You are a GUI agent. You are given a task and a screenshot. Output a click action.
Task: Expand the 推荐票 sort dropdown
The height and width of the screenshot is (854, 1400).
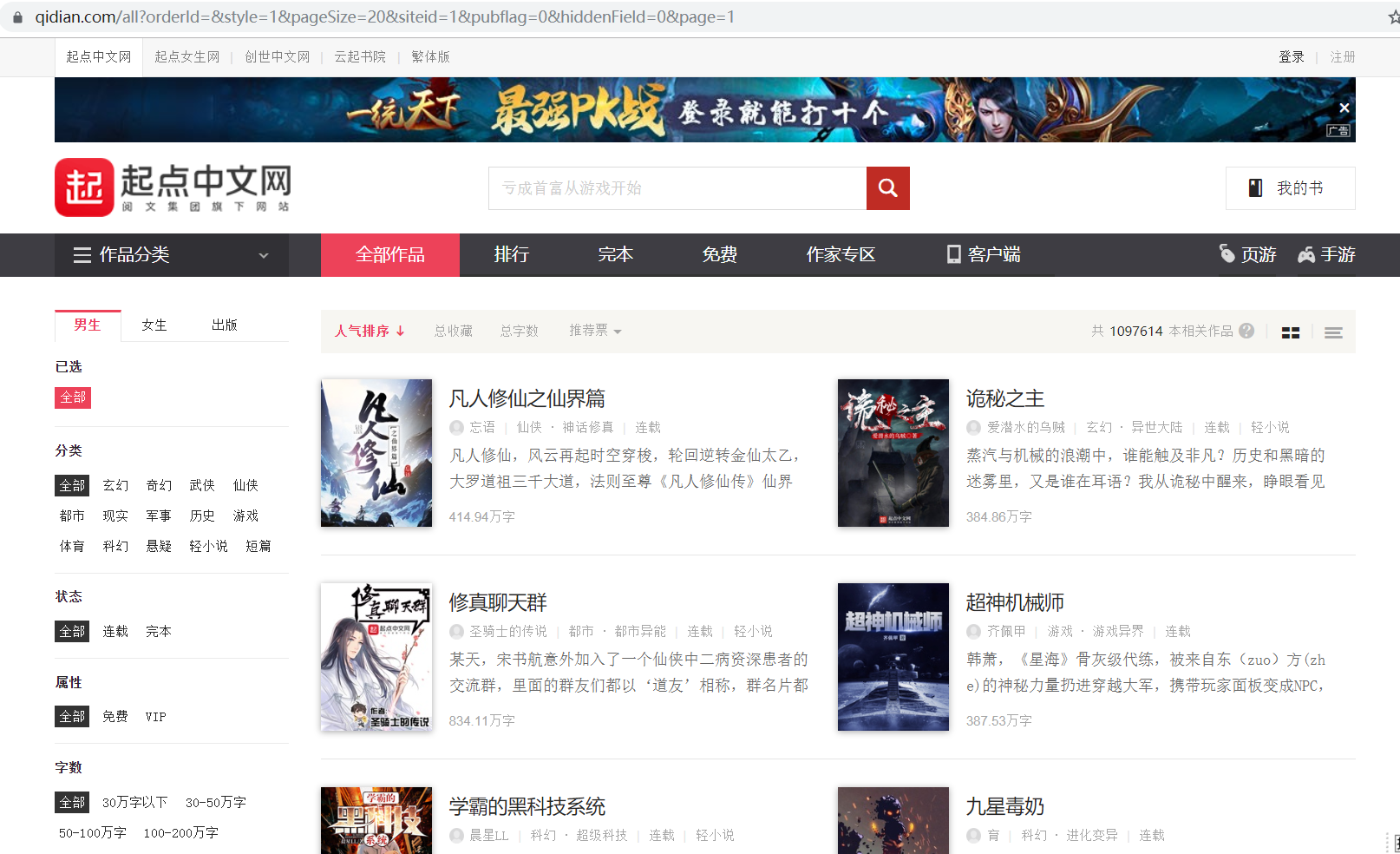[x=595, y=331]
